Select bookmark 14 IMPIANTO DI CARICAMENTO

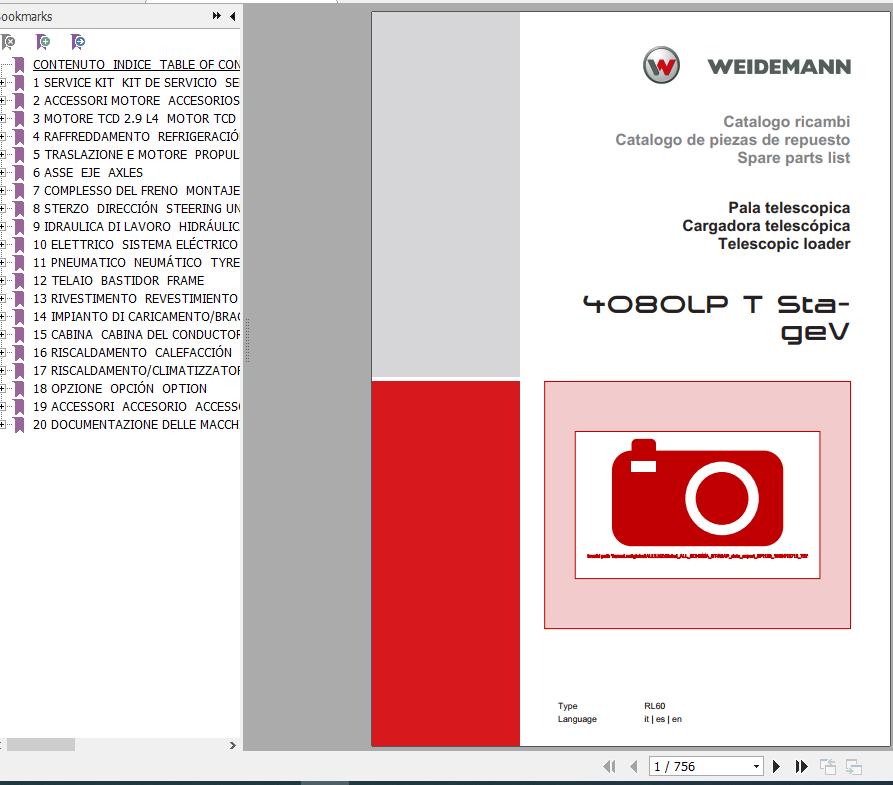[136, 316]
